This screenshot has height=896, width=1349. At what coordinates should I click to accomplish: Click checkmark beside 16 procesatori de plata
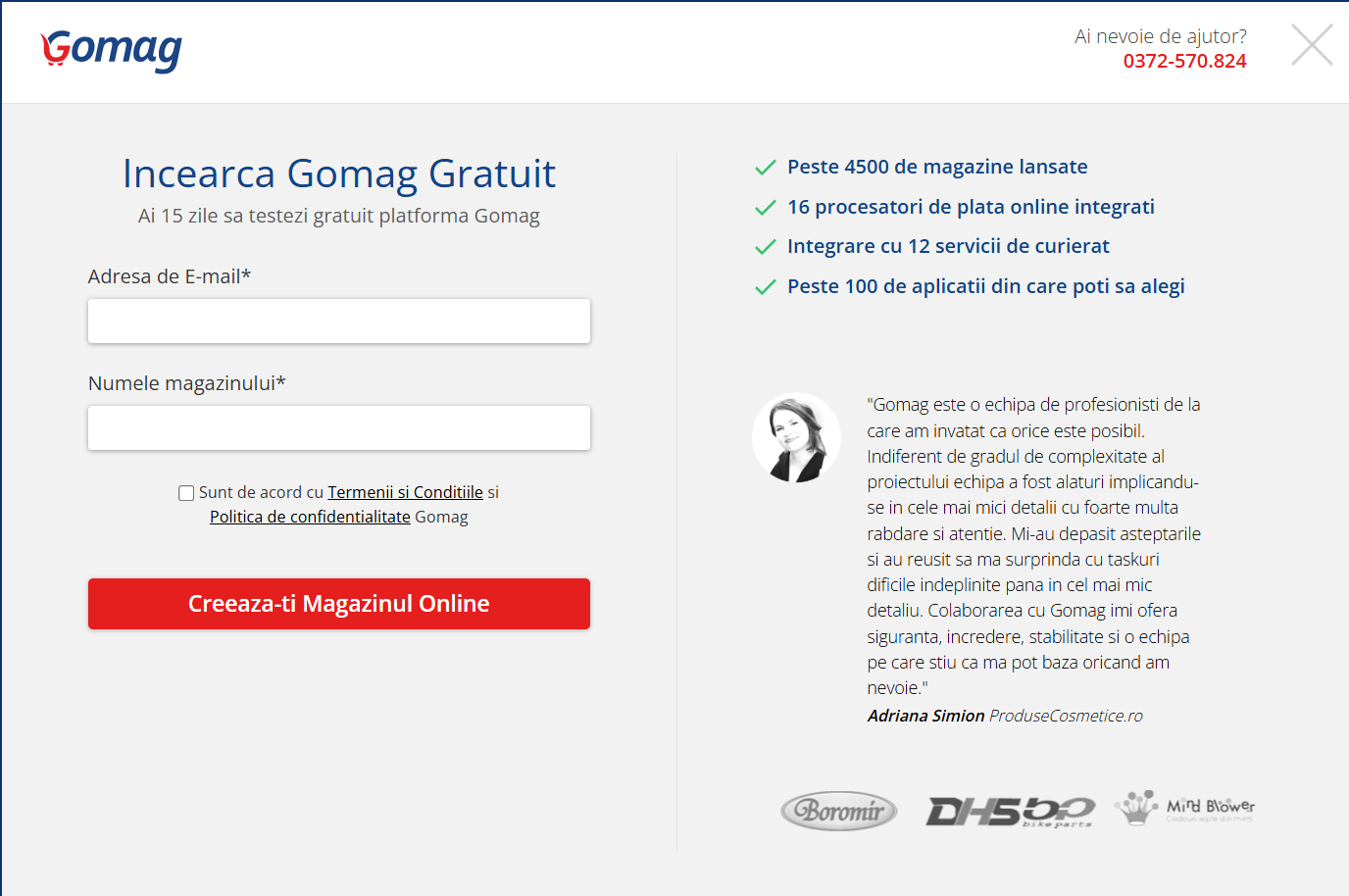[x=766, y=208]
